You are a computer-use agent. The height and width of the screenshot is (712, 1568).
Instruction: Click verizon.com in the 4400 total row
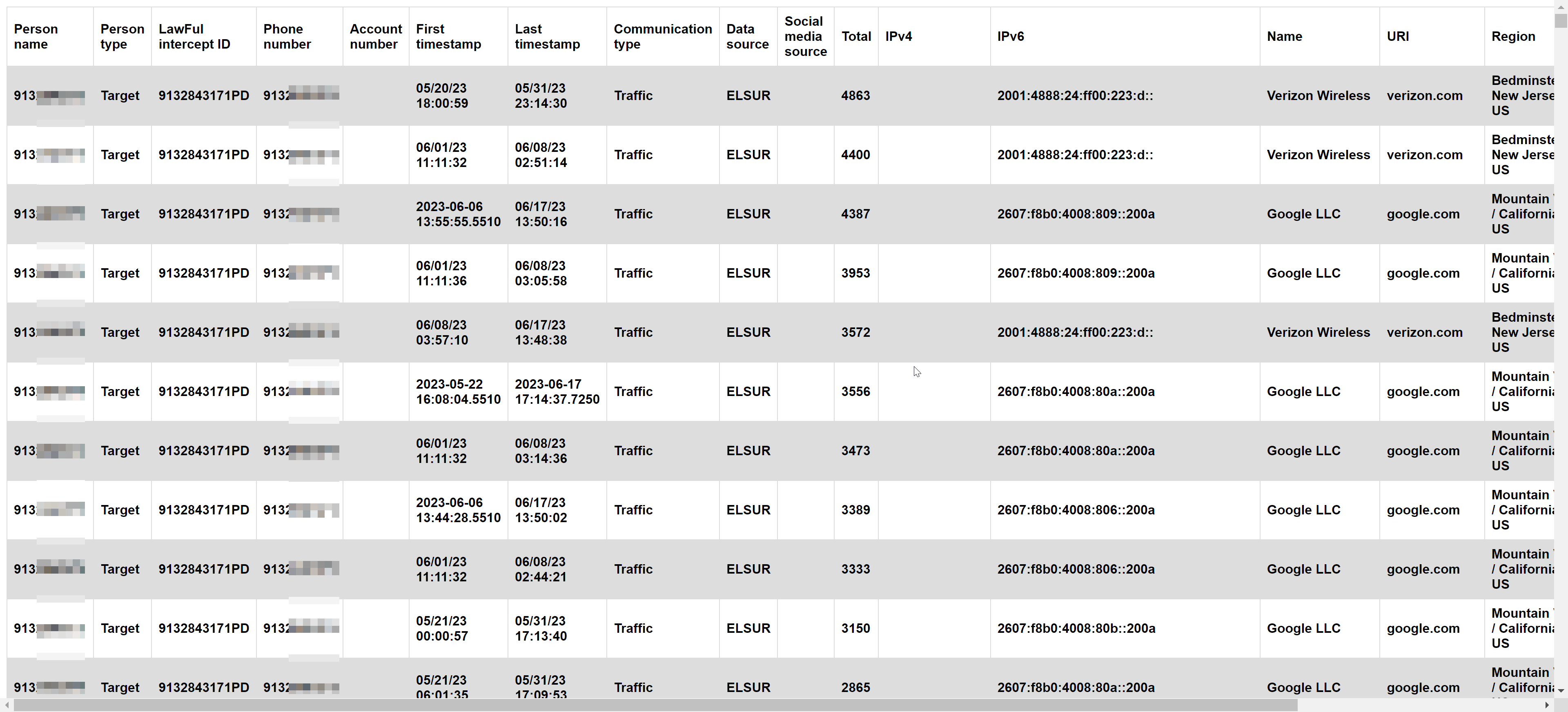point(1424,155)
